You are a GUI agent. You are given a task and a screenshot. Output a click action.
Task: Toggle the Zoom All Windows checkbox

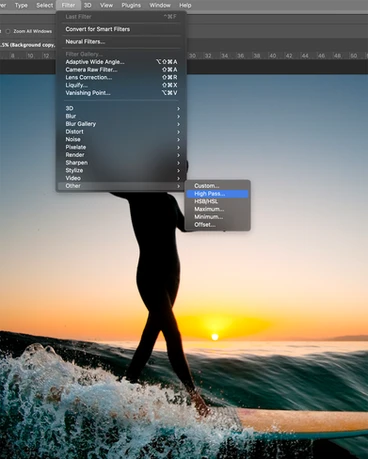click(x=8, y=31)
